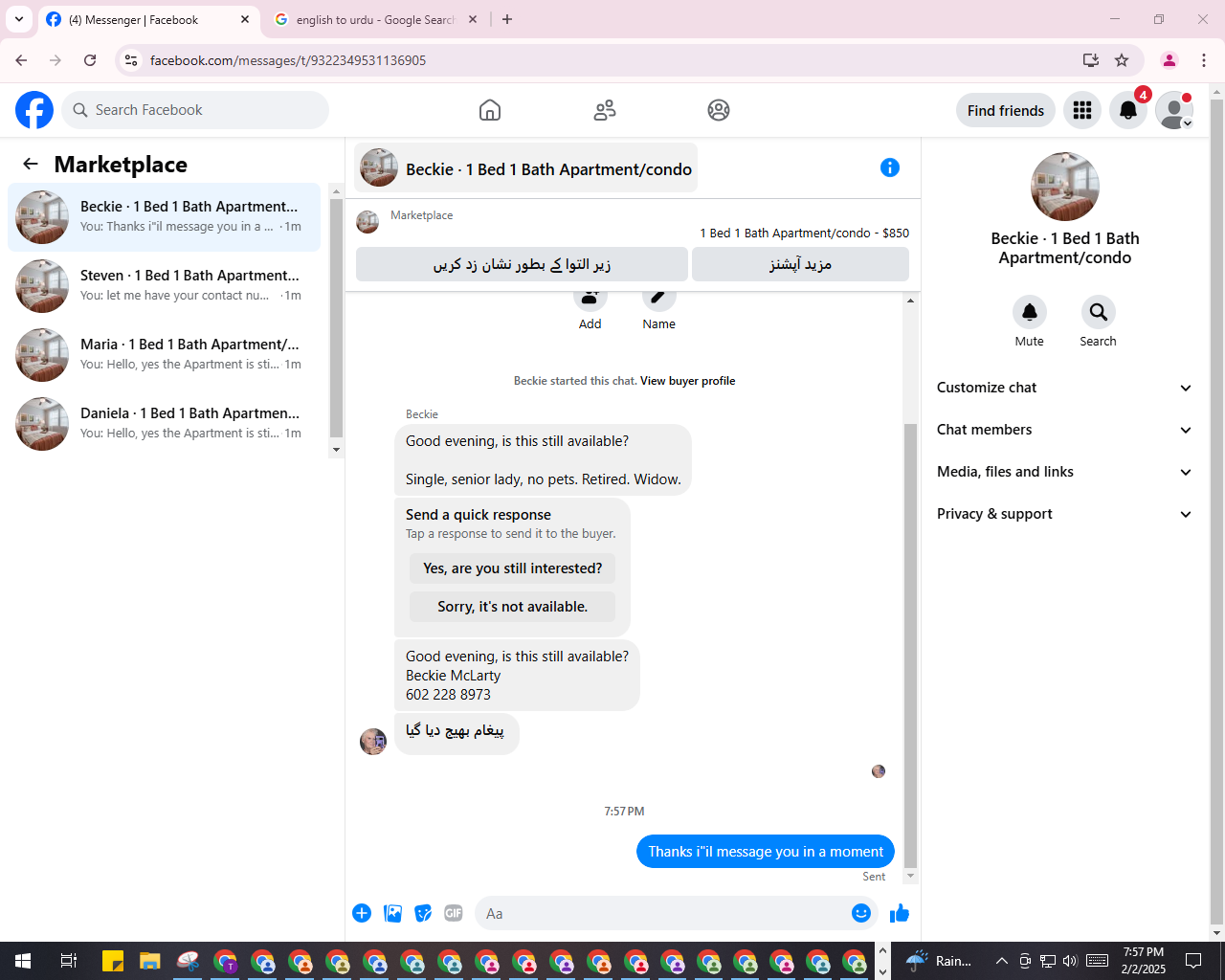Open Task View on the taskbar
Screen dimensions: 1225x980
pyautogui.click(x=69, y=961)
